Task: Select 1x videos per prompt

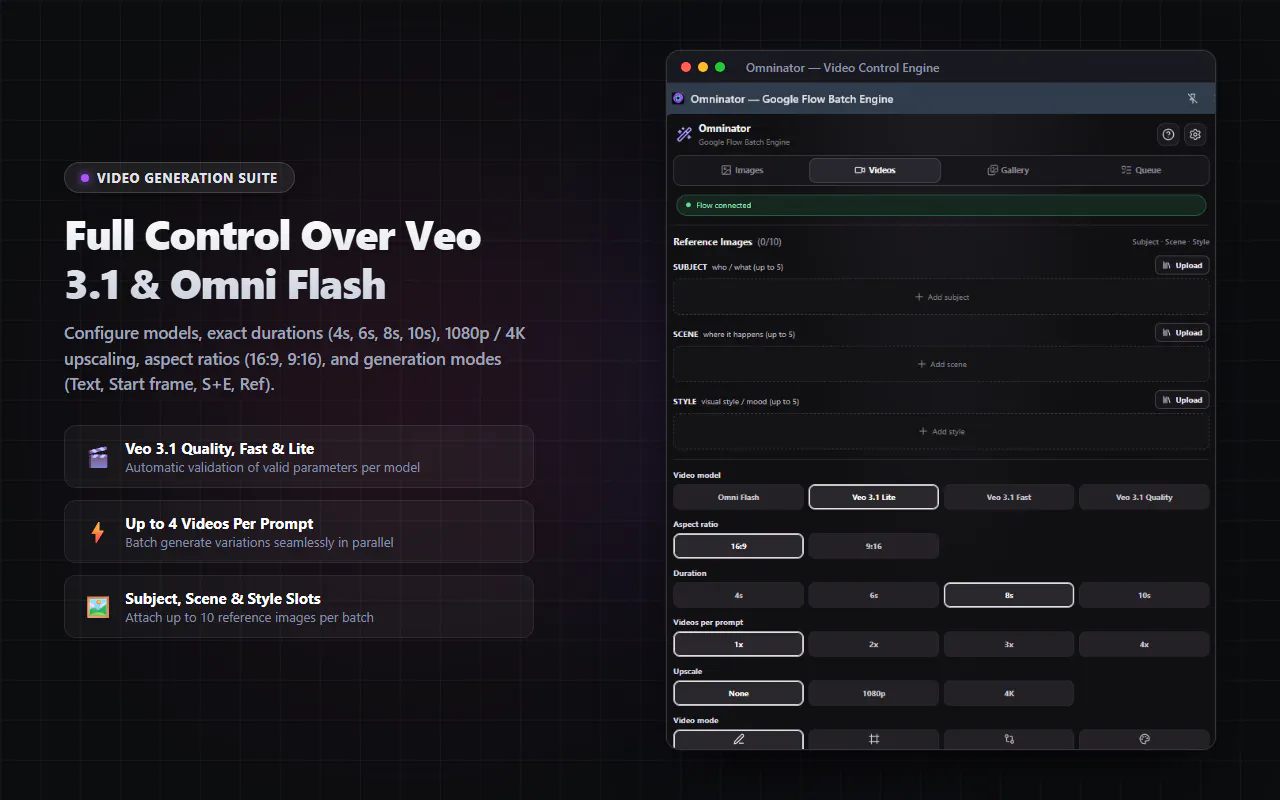Action: (739, 644)
